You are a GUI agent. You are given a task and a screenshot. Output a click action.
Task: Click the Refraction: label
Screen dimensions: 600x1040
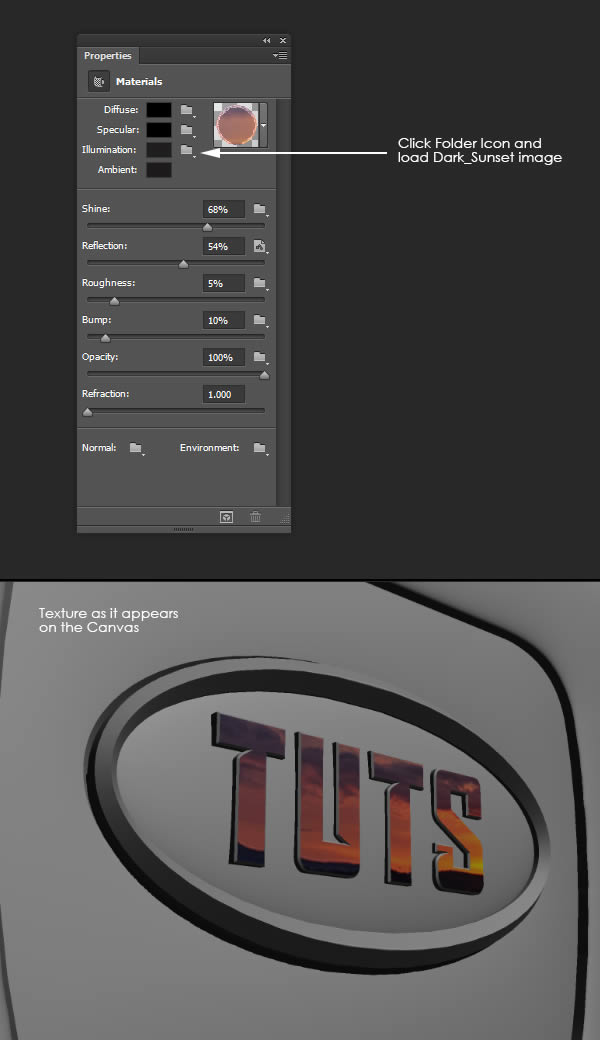tap(105, 394)
